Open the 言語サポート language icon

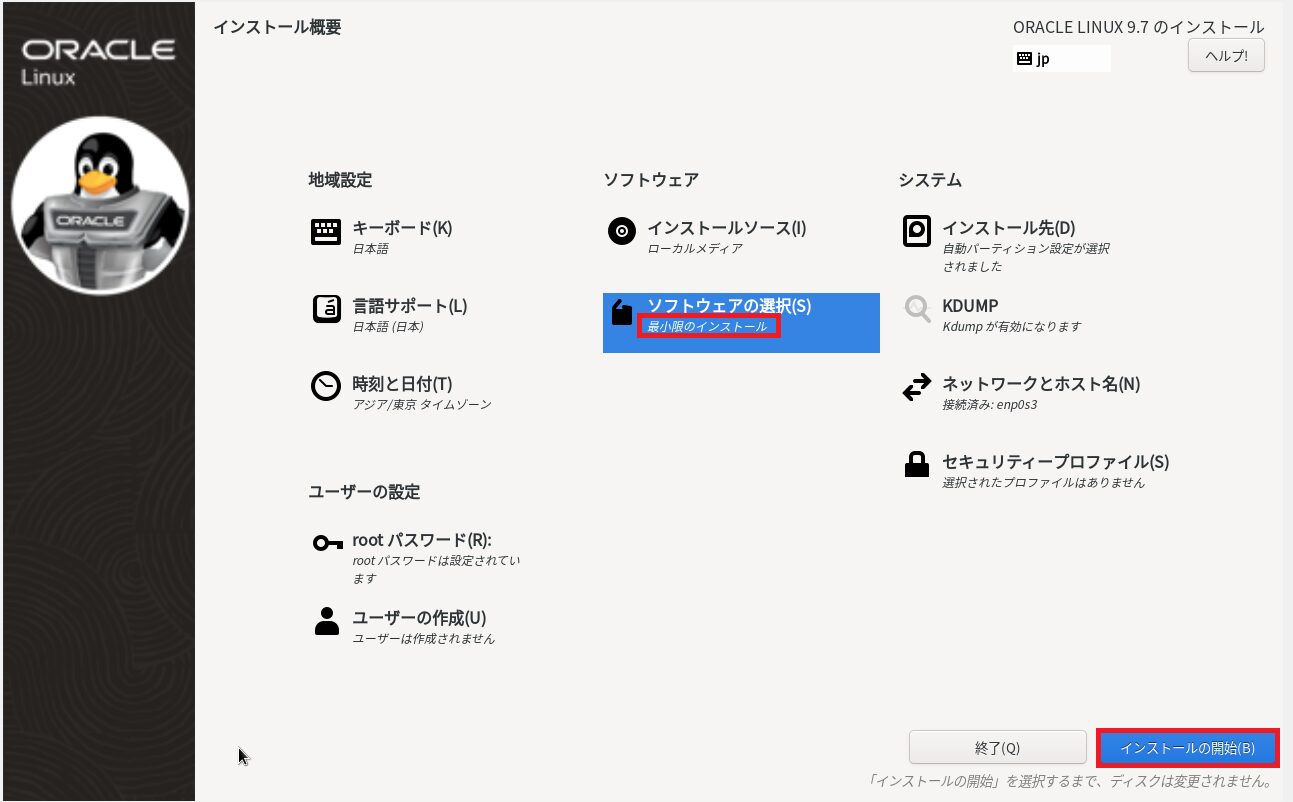[326, 310]
